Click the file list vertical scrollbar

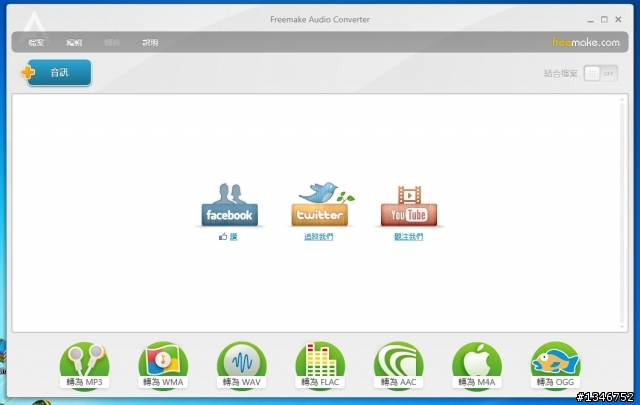622,212
